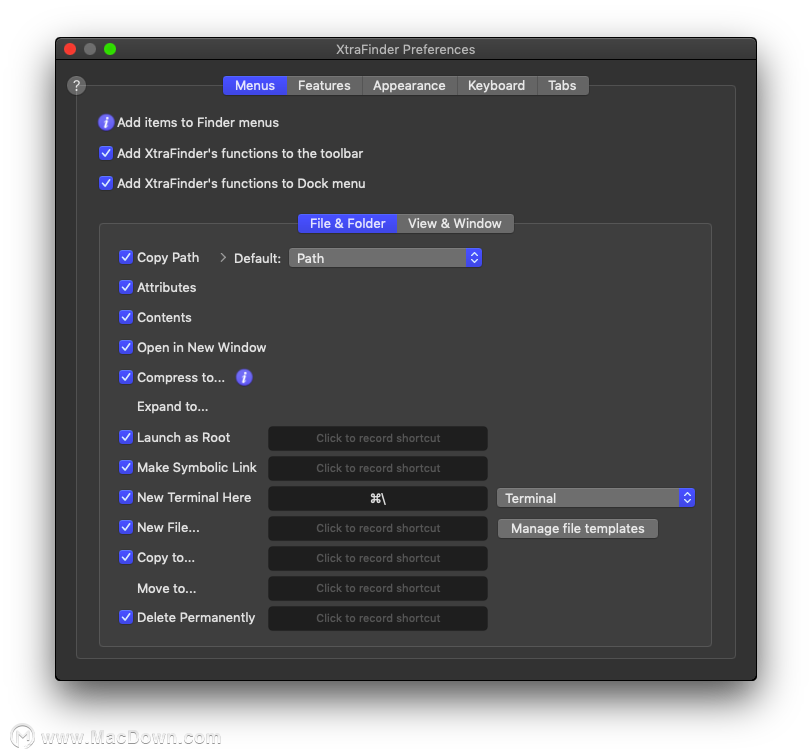The width and height of the screenshot is (812, 754).
Task: Click the Default: label text
Action: (x=257, y=258)
